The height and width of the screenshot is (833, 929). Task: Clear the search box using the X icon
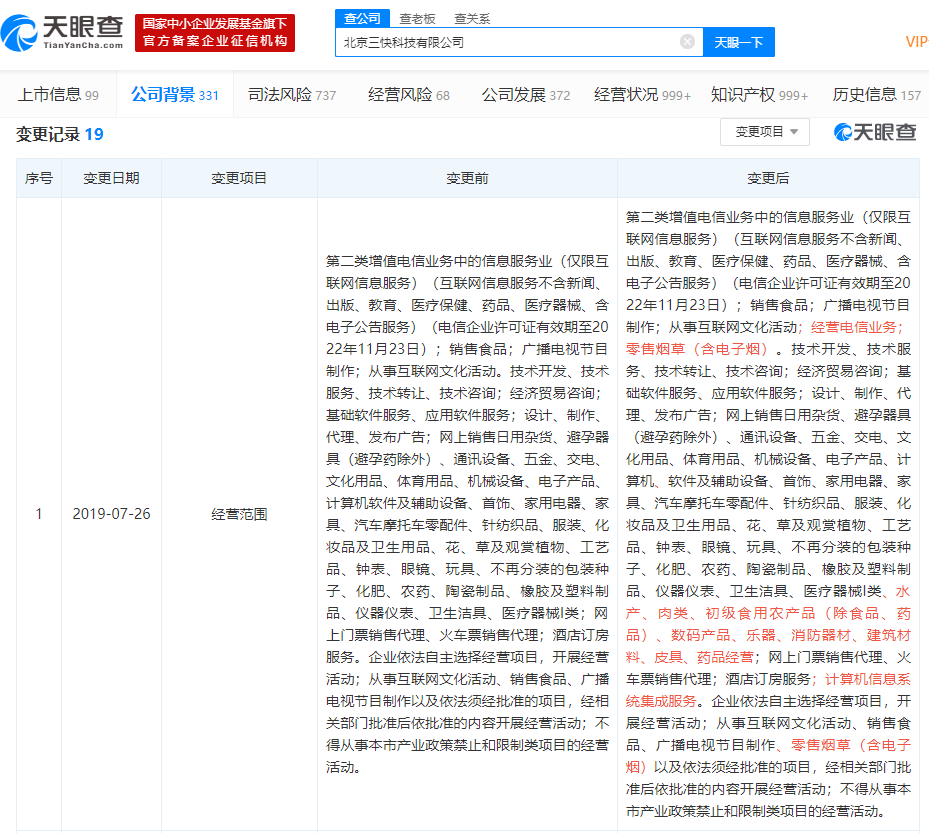687,41
